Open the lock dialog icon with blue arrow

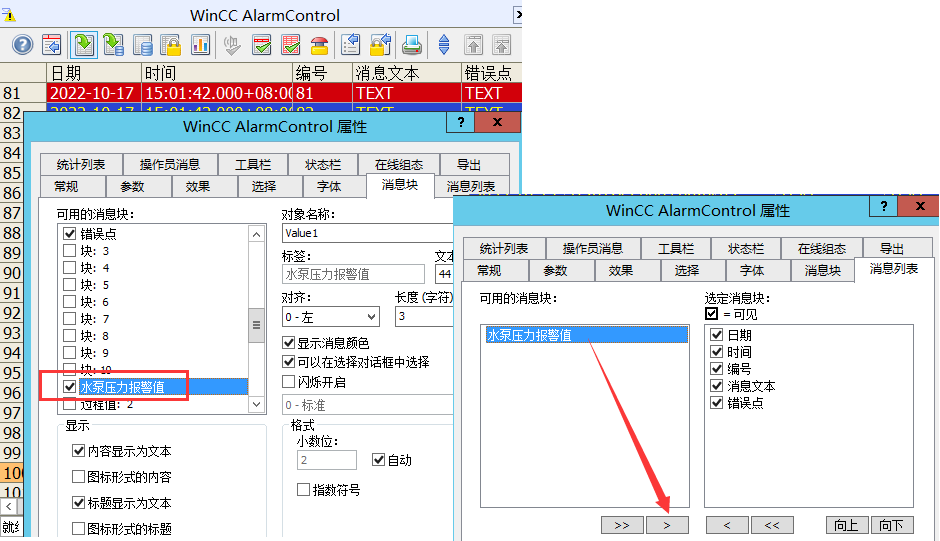click(380, 45)
